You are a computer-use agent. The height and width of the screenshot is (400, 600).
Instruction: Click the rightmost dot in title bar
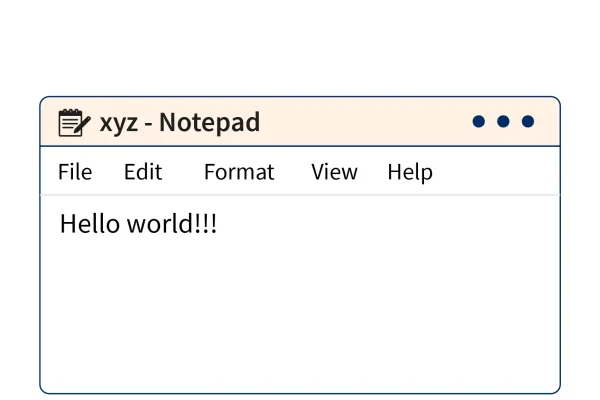(528, 122)
